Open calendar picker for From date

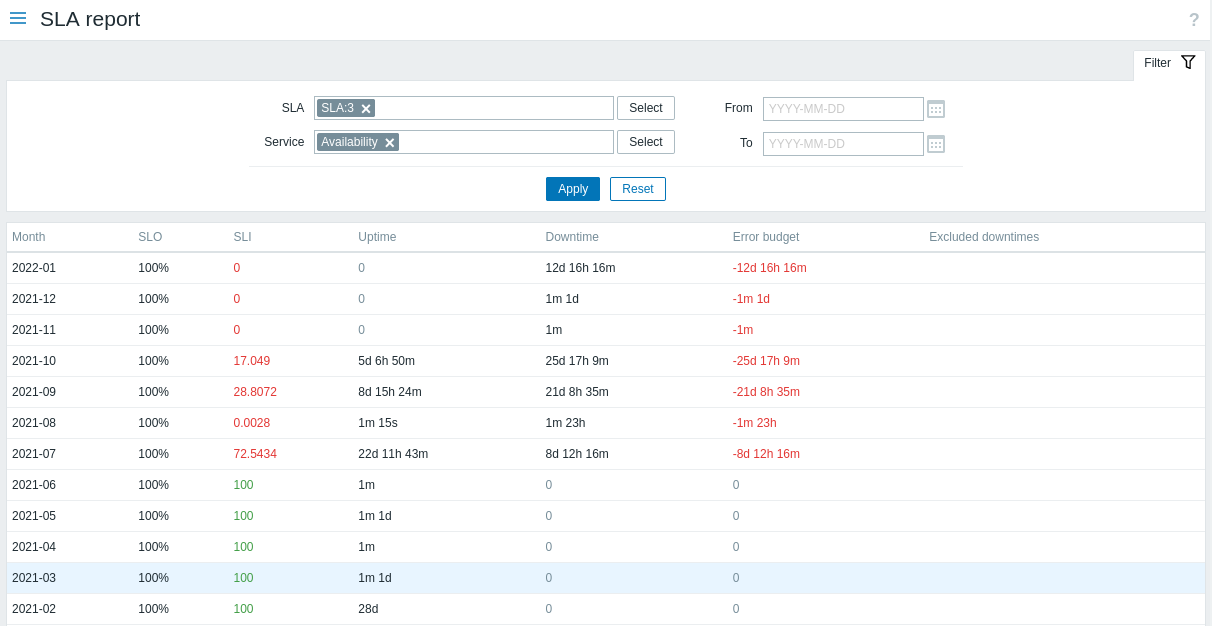(936, 109)
